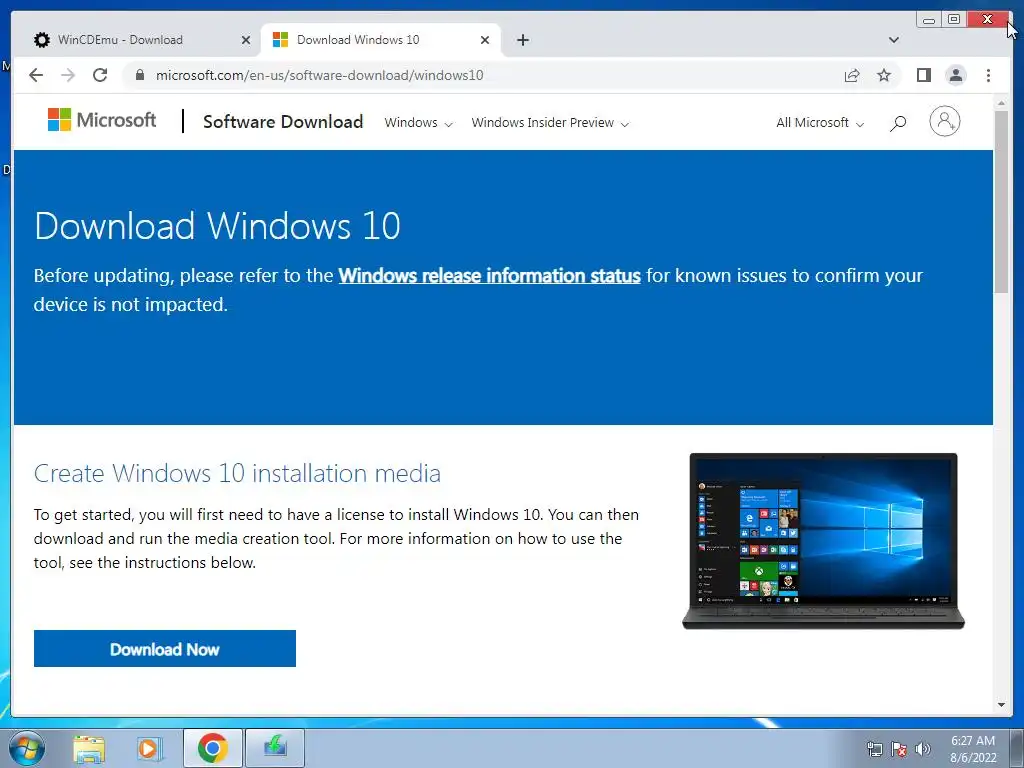
Task: Open the Chrome side panel icon
Action: point(923,75)
